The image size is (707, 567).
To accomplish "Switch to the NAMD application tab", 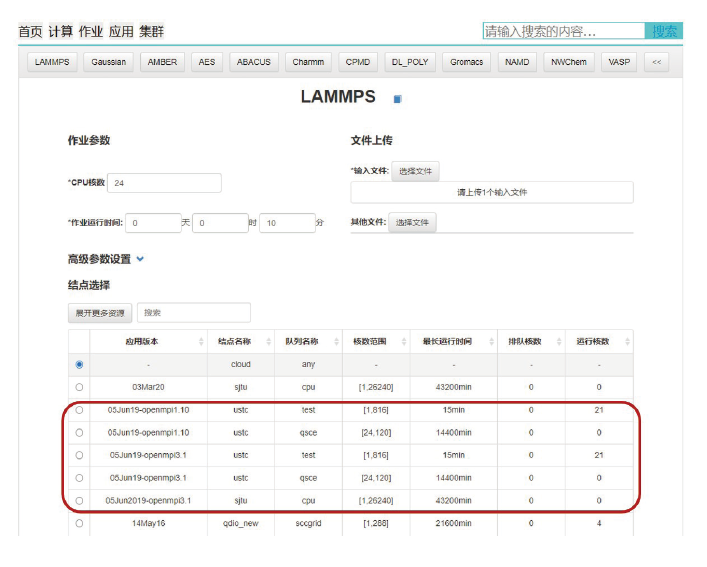I will (x=517, y=62).
